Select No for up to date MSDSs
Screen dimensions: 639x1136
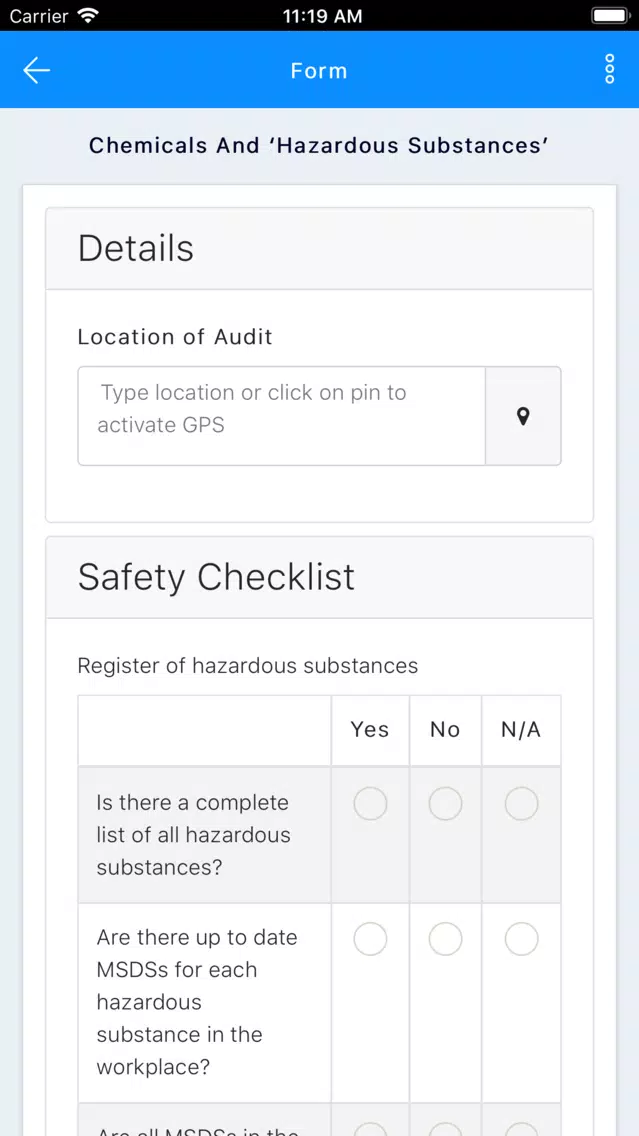445,940
